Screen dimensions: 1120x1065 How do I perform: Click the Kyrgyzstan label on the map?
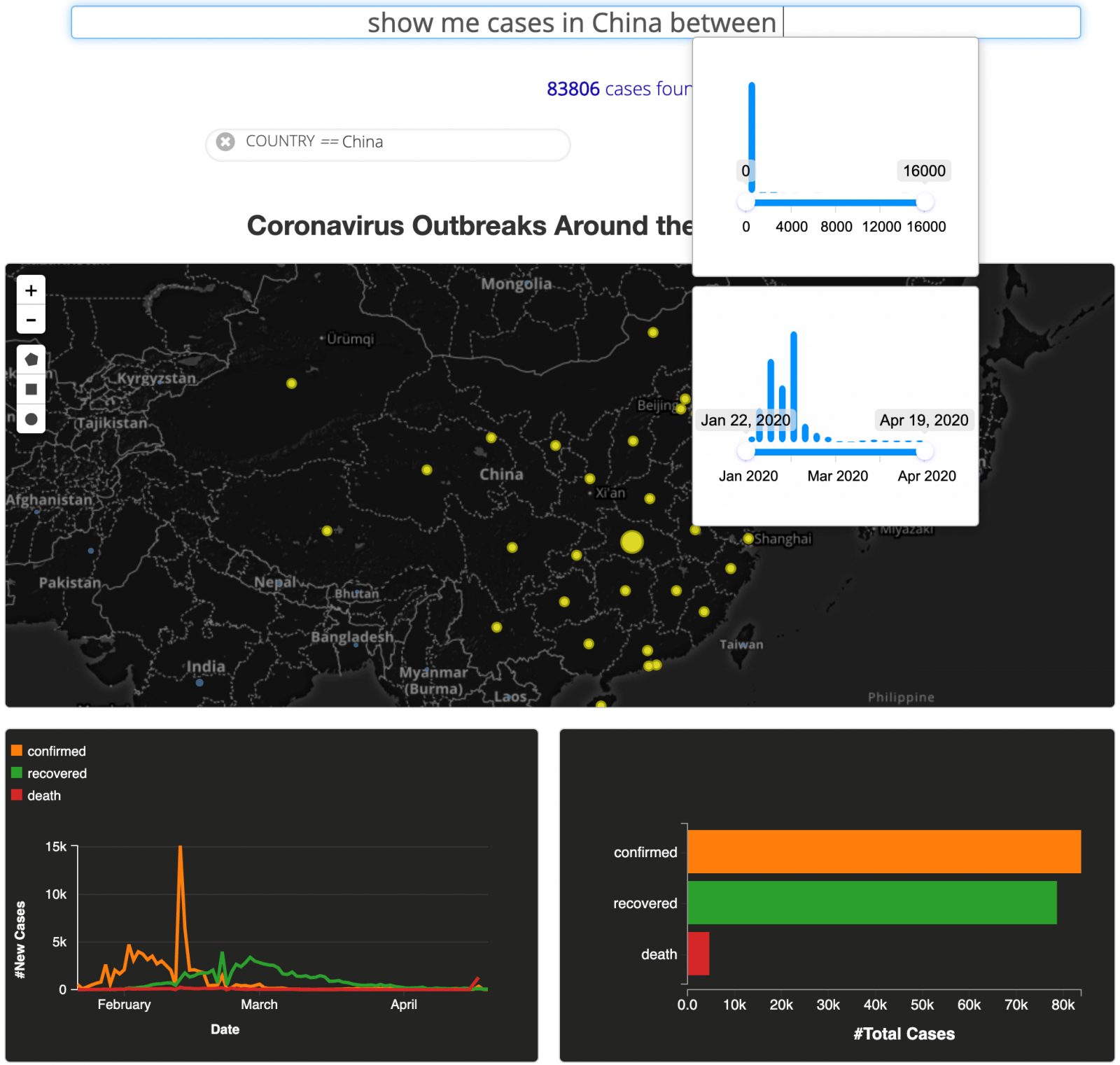tap(156, 379)
